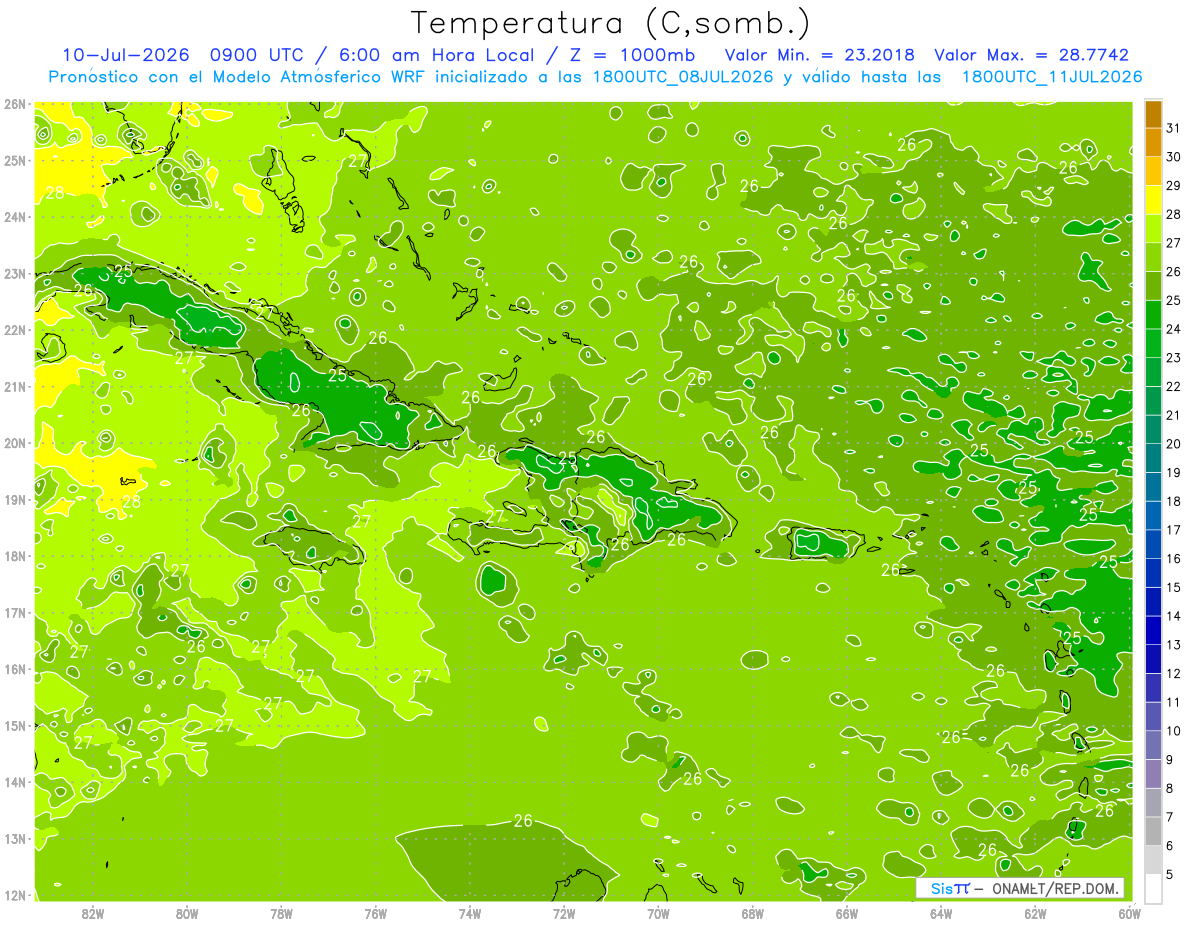Pick the indigo swatch between 11 and 12
The image size is (1200, 927).
[x=1153, y=687]
